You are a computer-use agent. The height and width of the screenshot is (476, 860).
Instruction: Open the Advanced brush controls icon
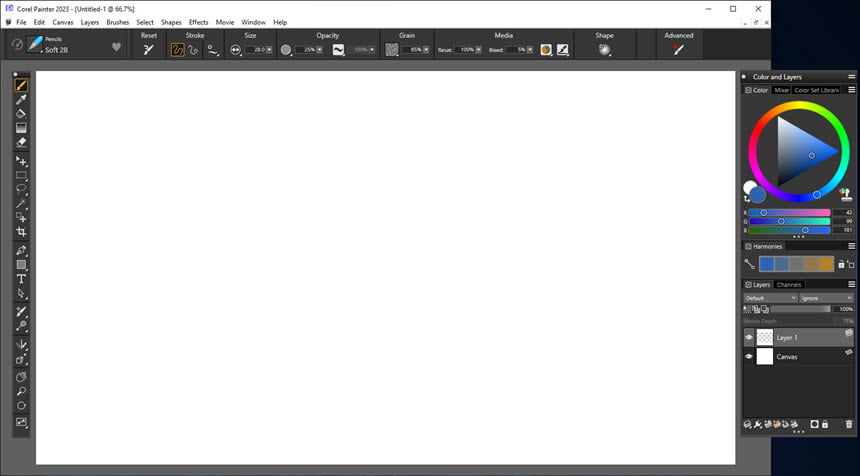pyautogui.click(x=678, y=49)
